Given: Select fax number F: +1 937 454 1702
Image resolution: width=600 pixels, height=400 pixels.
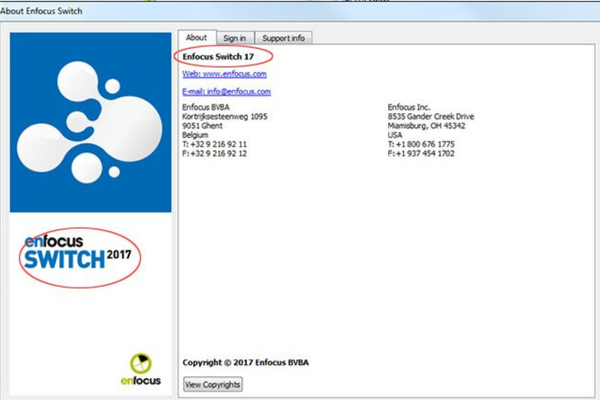Looking at the screenshot, I should click(421, 153).
